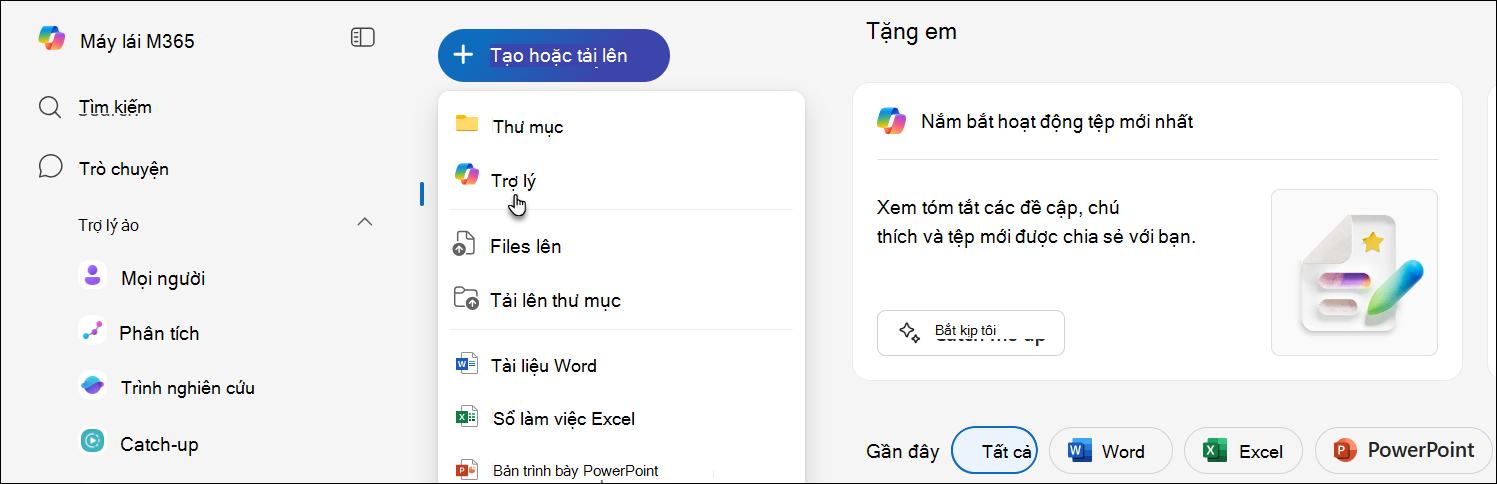Click the Trợ lý ảo section label
Screen dimensions: 1497x484
point(108,225)
